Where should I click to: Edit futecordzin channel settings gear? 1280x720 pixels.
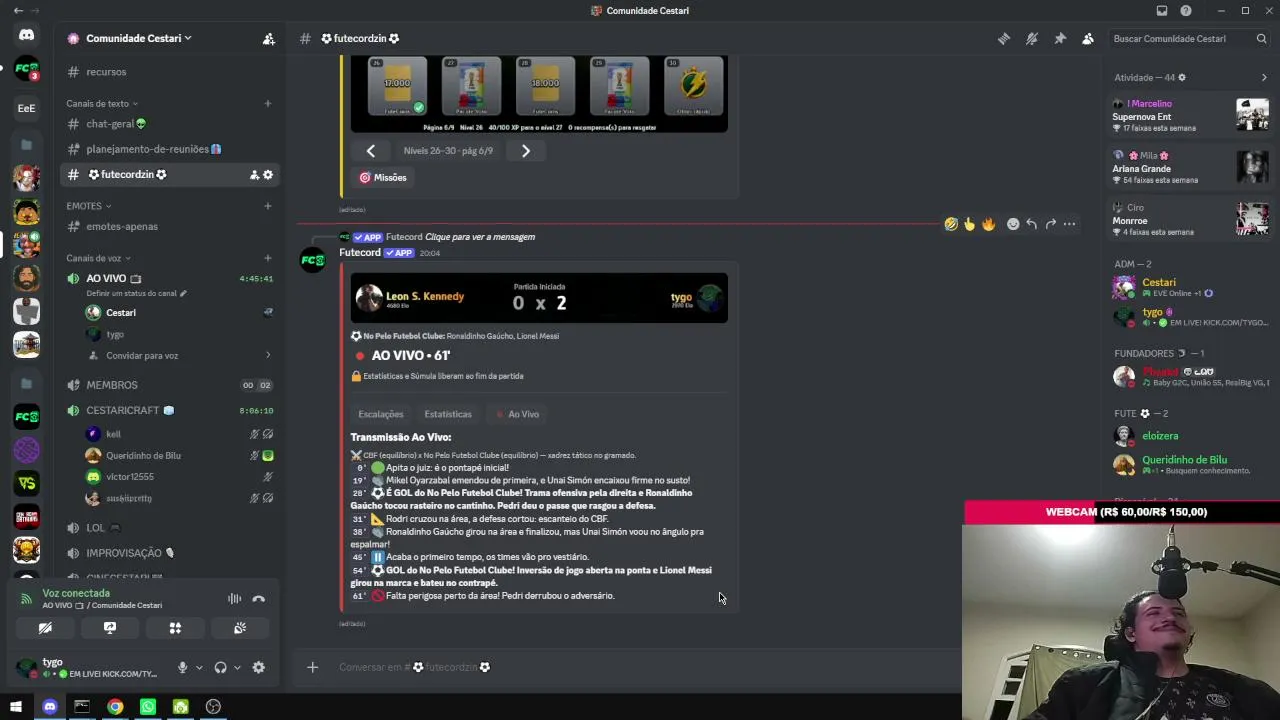pyautogui.click(x=268, y=175)
